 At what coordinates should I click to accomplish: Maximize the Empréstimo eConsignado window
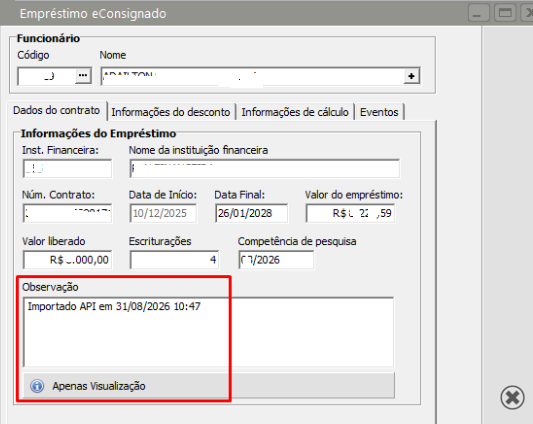(505, 13)
